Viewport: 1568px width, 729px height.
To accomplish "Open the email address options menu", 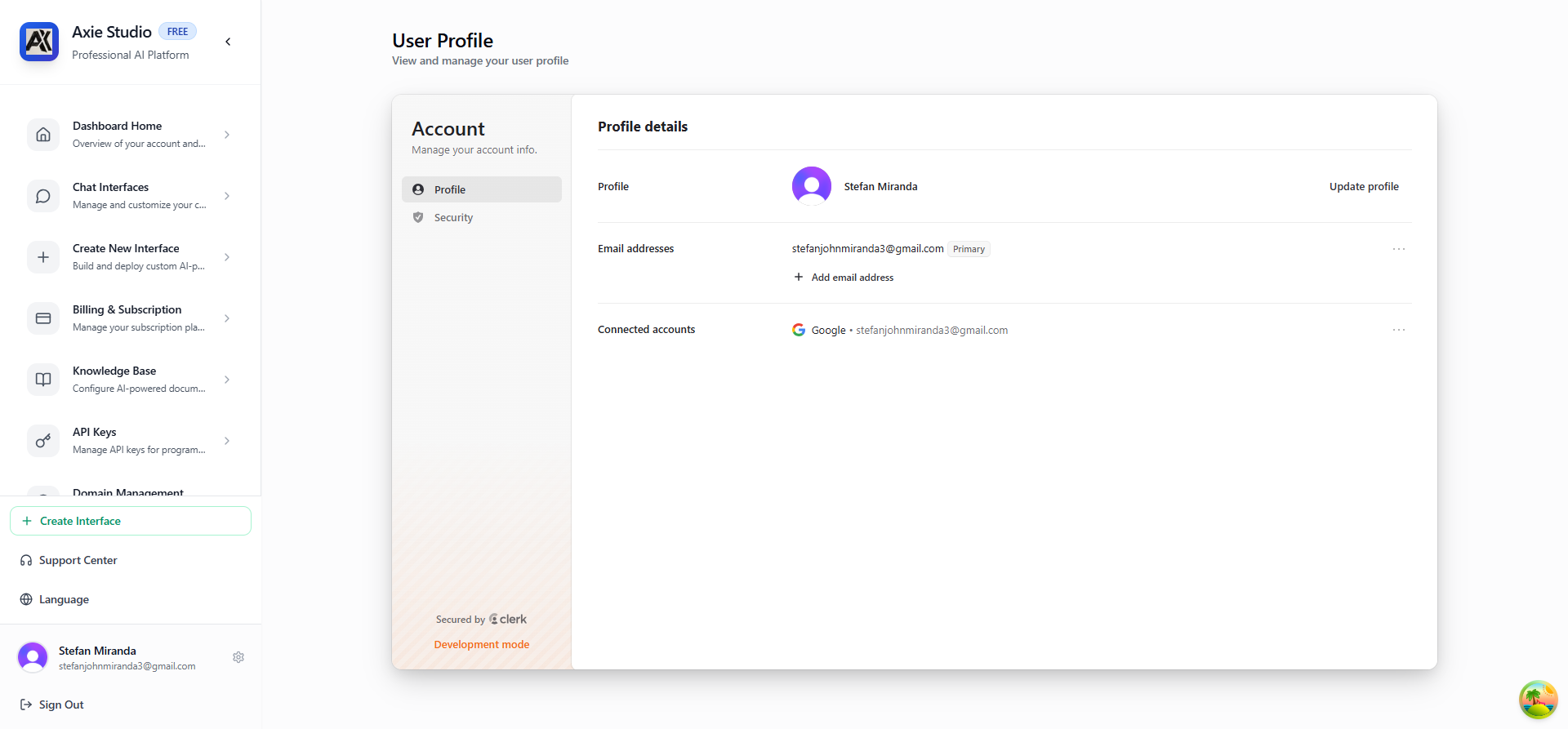I will (1399, 249).
